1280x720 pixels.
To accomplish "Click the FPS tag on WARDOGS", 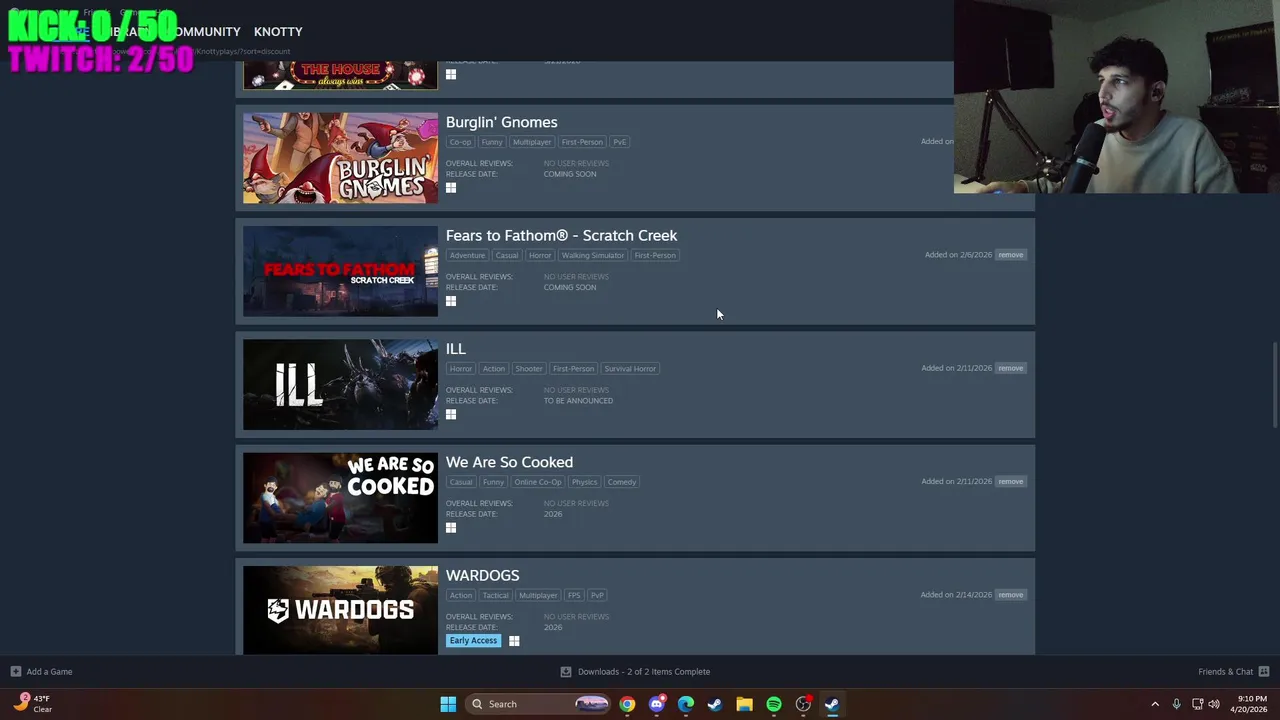I will (x=574, y=595).
